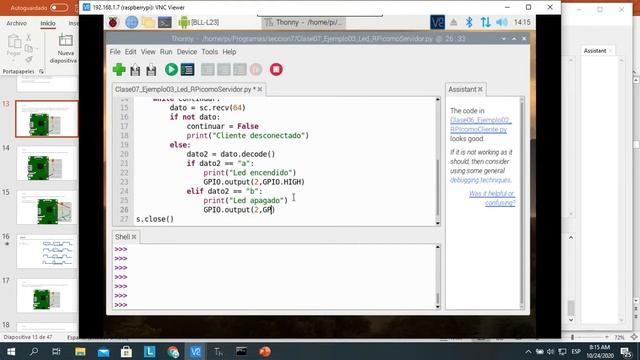Screen dimensions: 640x360
Task: Open Thonny Edit menu
Action: pyautogui.click(x=131, y=52)
